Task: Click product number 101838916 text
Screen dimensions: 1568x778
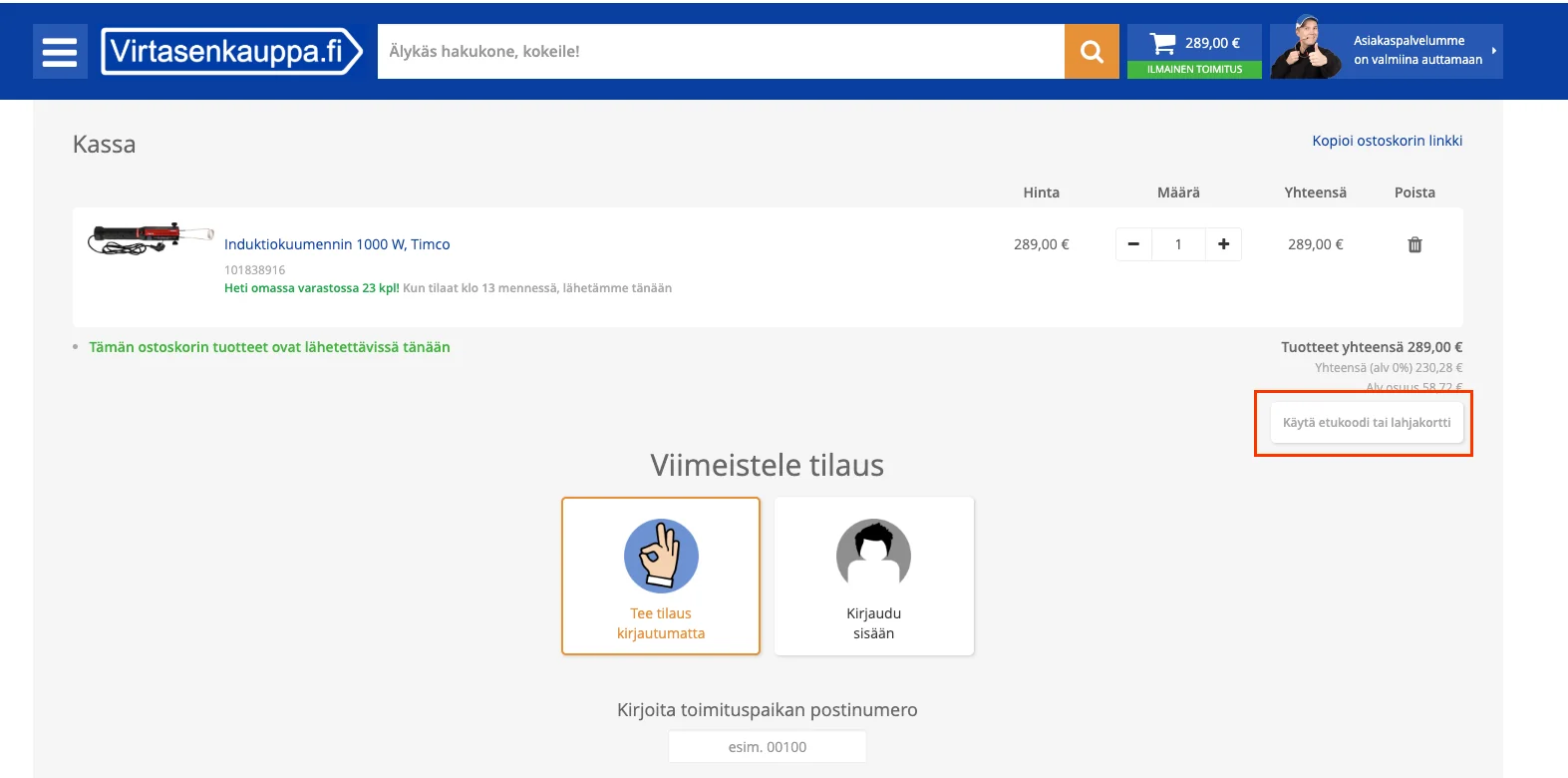Action: click(x=255, y=270)
